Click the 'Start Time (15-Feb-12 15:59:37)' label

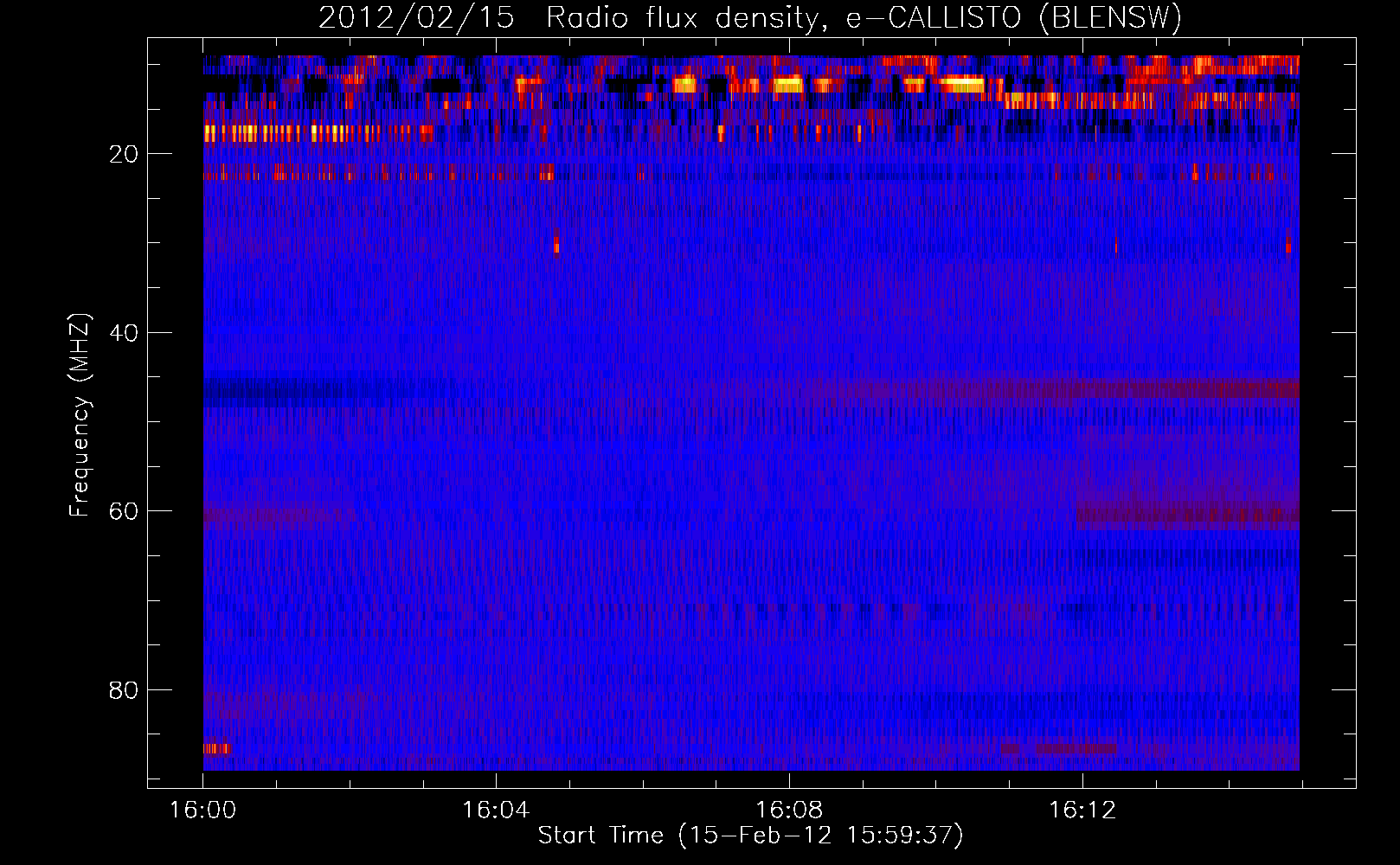[750, 836]
